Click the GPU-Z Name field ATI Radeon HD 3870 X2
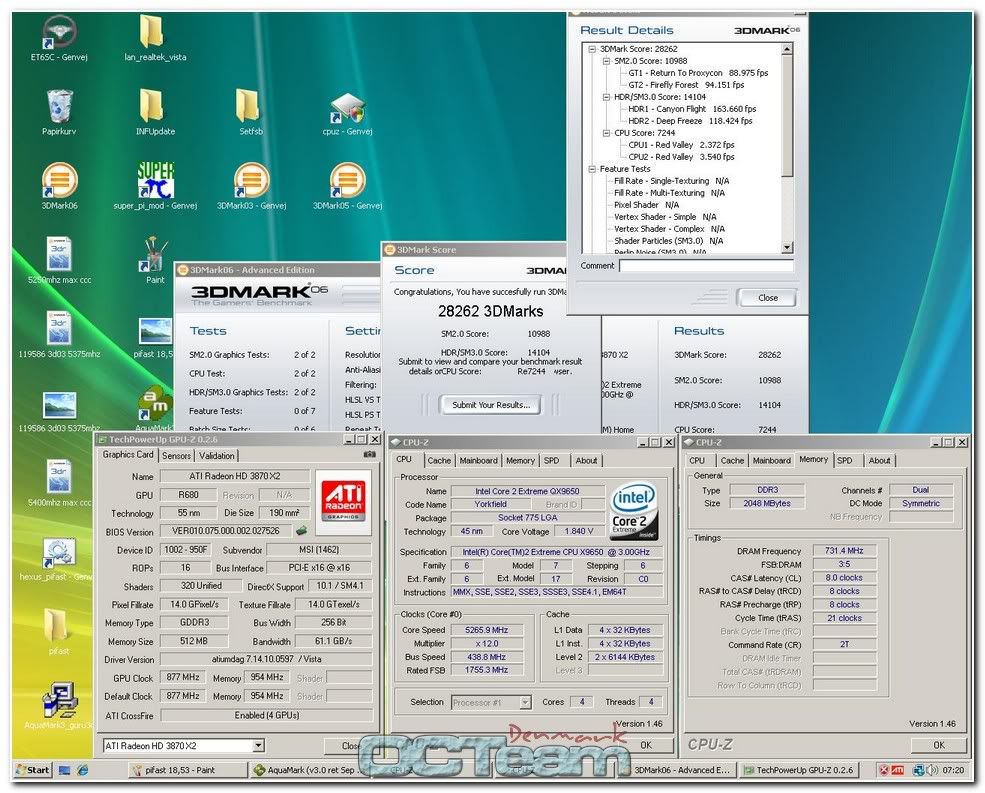 (x=234, y=476)
